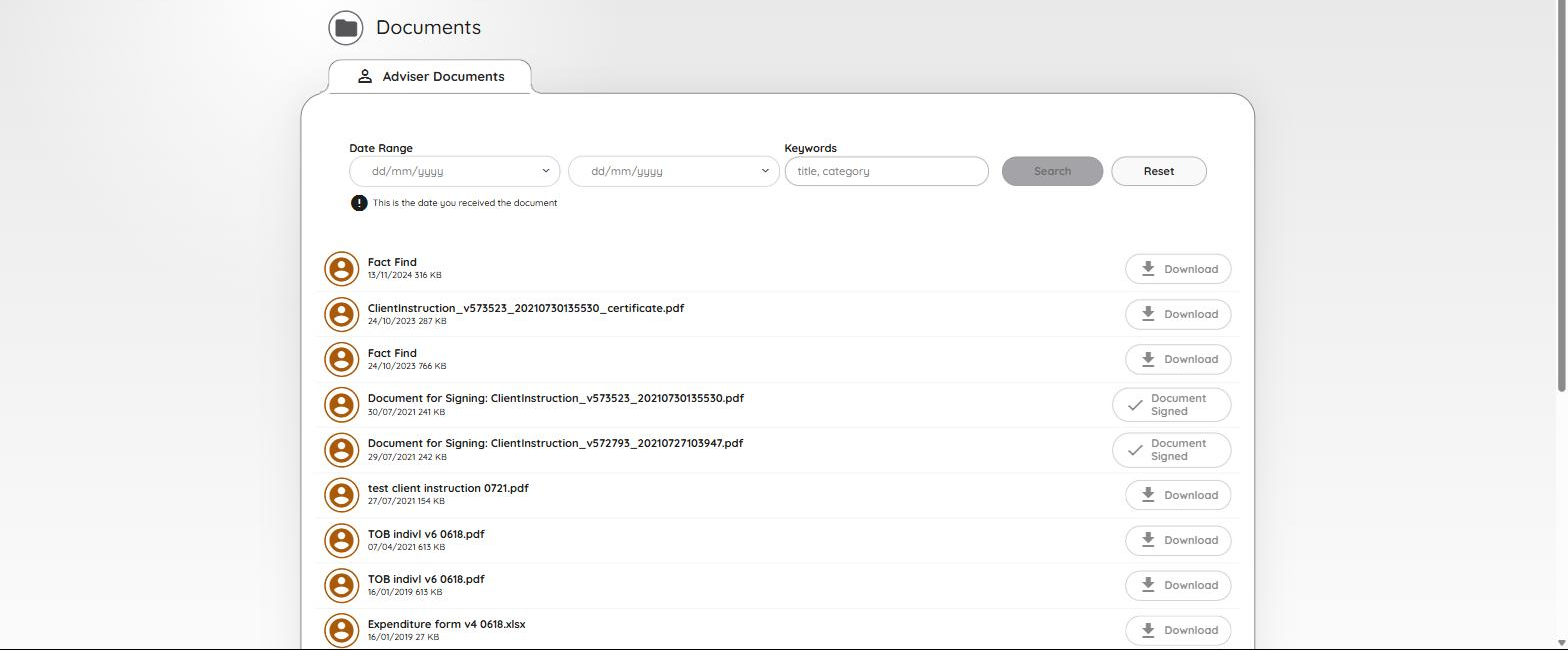The height and width of the screenshot is (650, 1568).
Task: Download Fact Find dated 13/11/2024
Action: click(1178, 269)
